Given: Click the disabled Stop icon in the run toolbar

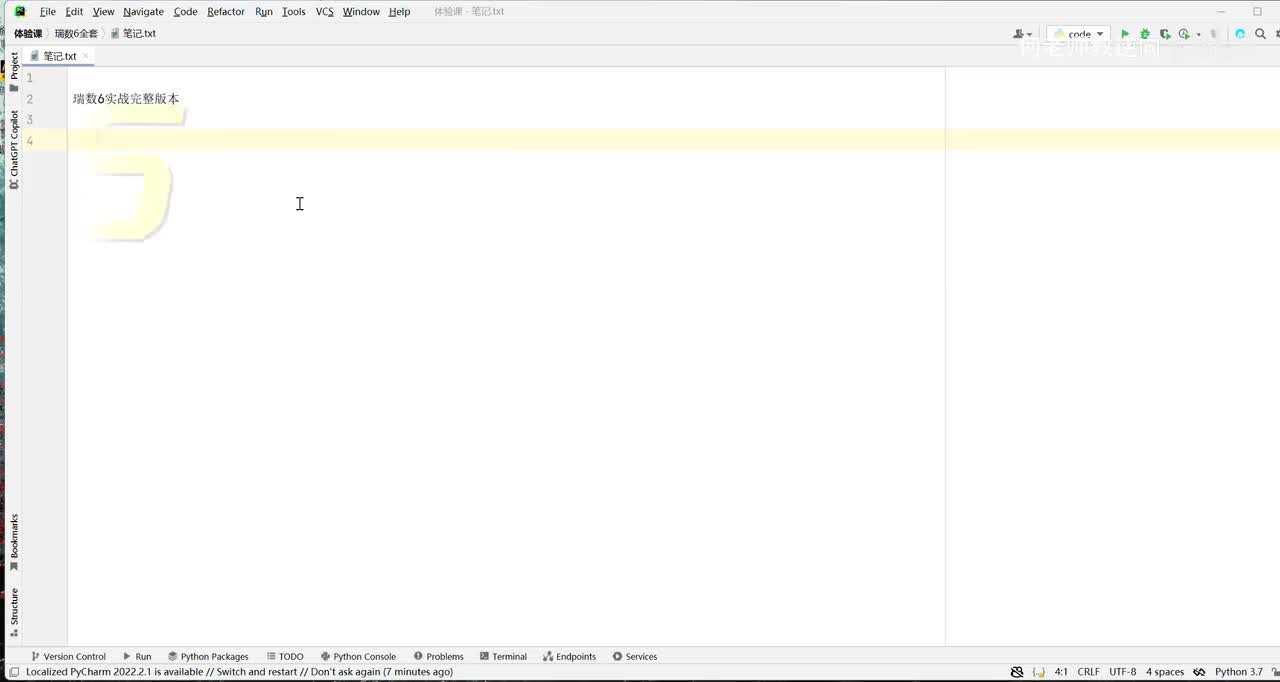Looking at the screenshot, I should point(1215,34).
